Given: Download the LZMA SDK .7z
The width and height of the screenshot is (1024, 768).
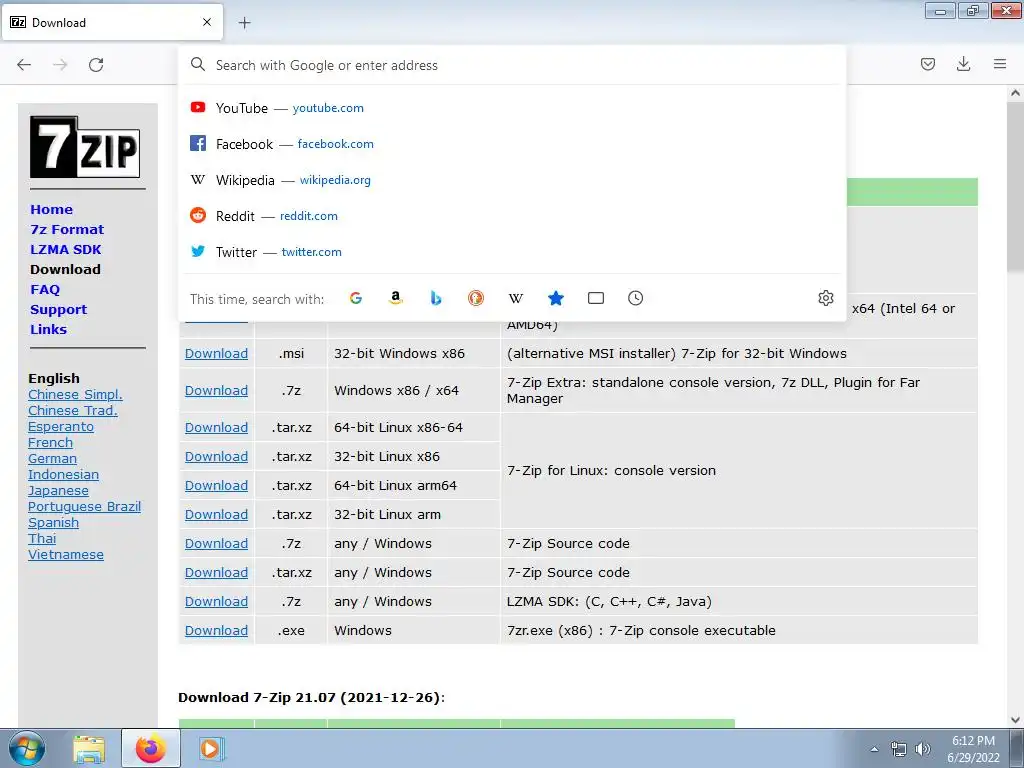Looking at the screenshot, I should (216, 601).
